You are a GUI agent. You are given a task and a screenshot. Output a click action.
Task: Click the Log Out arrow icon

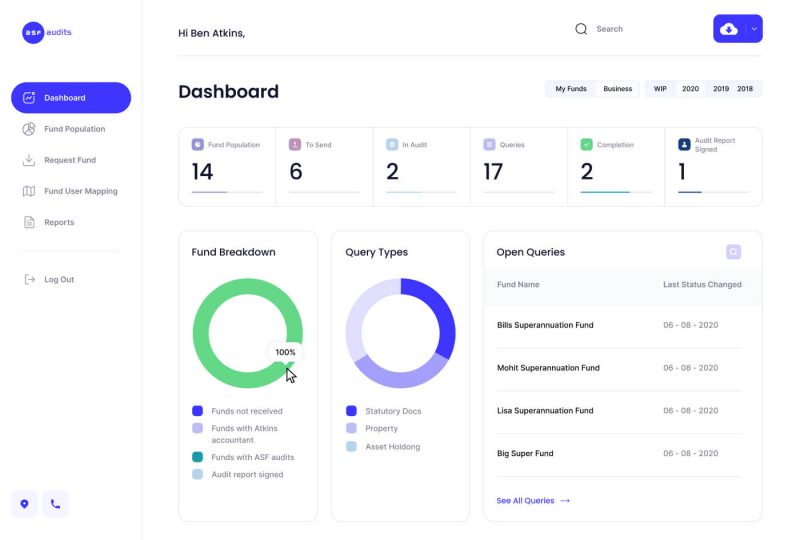(29, 279)
